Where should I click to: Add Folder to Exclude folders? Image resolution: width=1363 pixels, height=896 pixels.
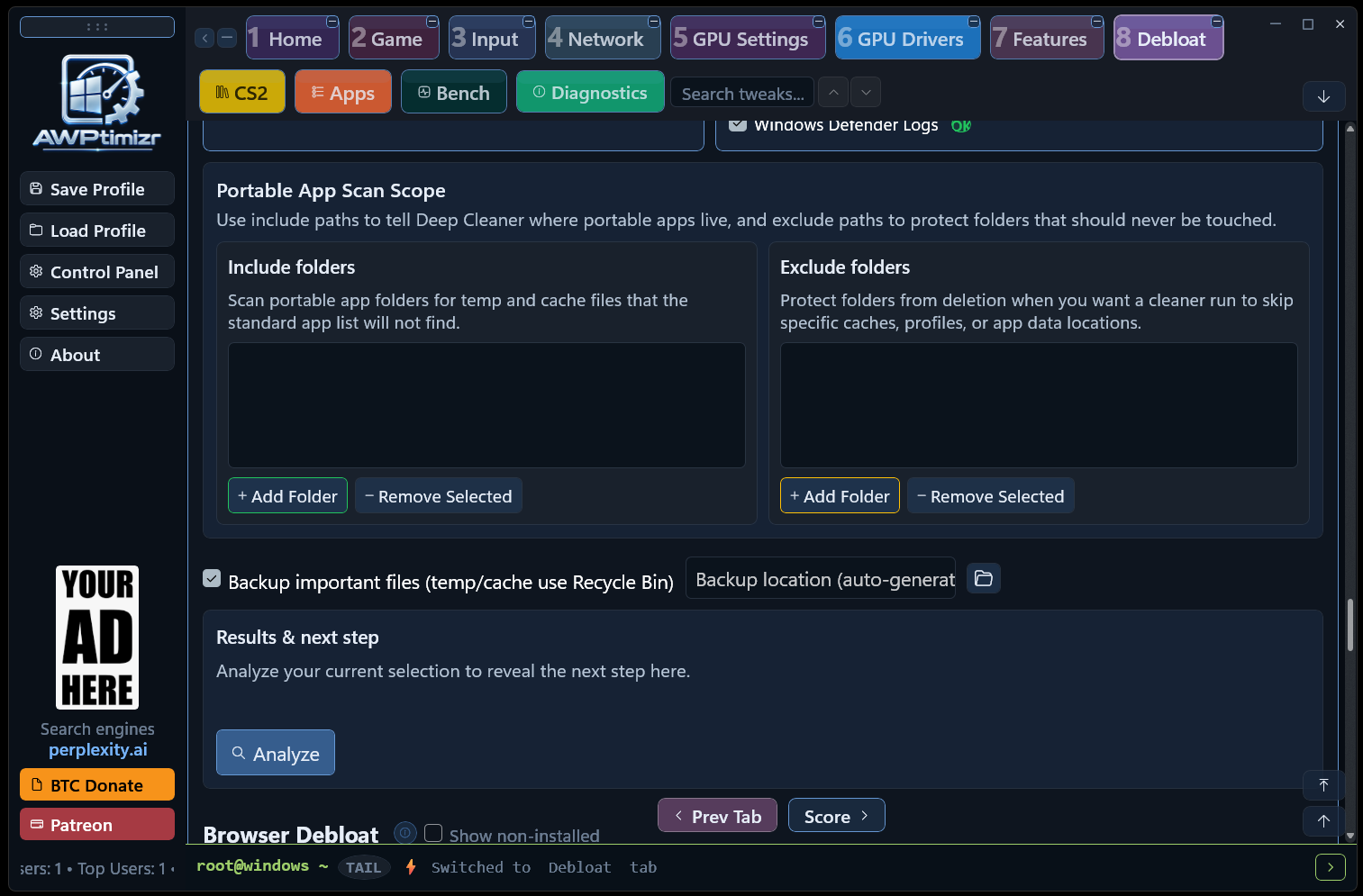840,495
